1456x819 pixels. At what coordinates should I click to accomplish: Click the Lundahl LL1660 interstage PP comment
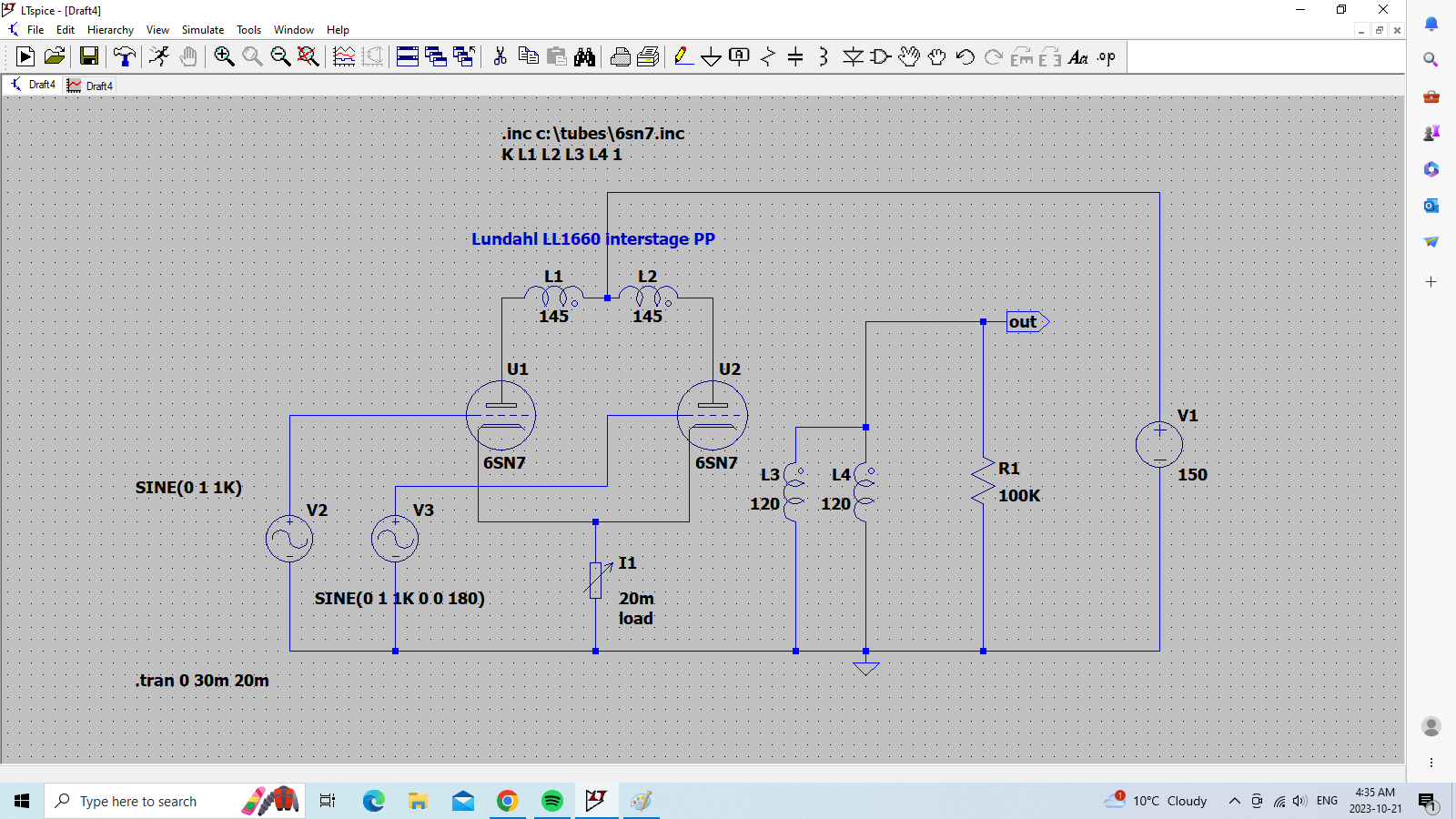pos(593,238)
